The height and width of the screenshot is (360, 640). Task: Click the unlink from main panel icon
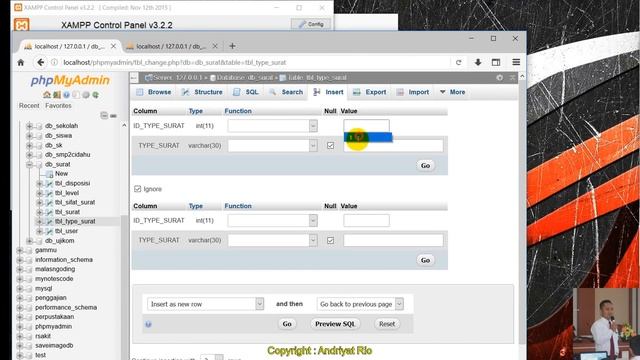[113, 116]
